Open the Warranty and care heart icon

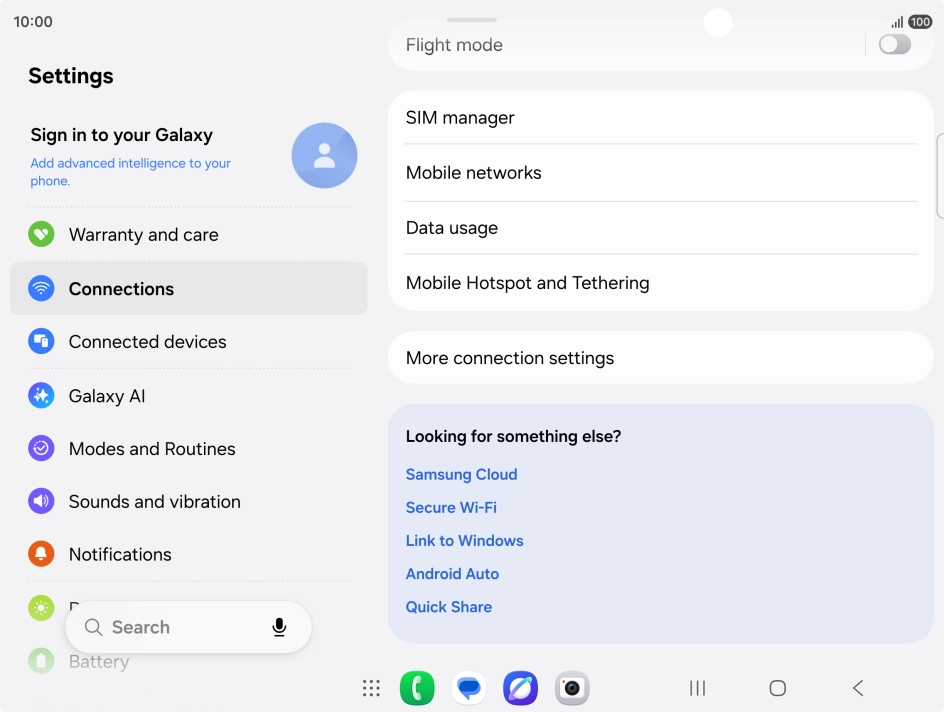(x=41, y=234)
